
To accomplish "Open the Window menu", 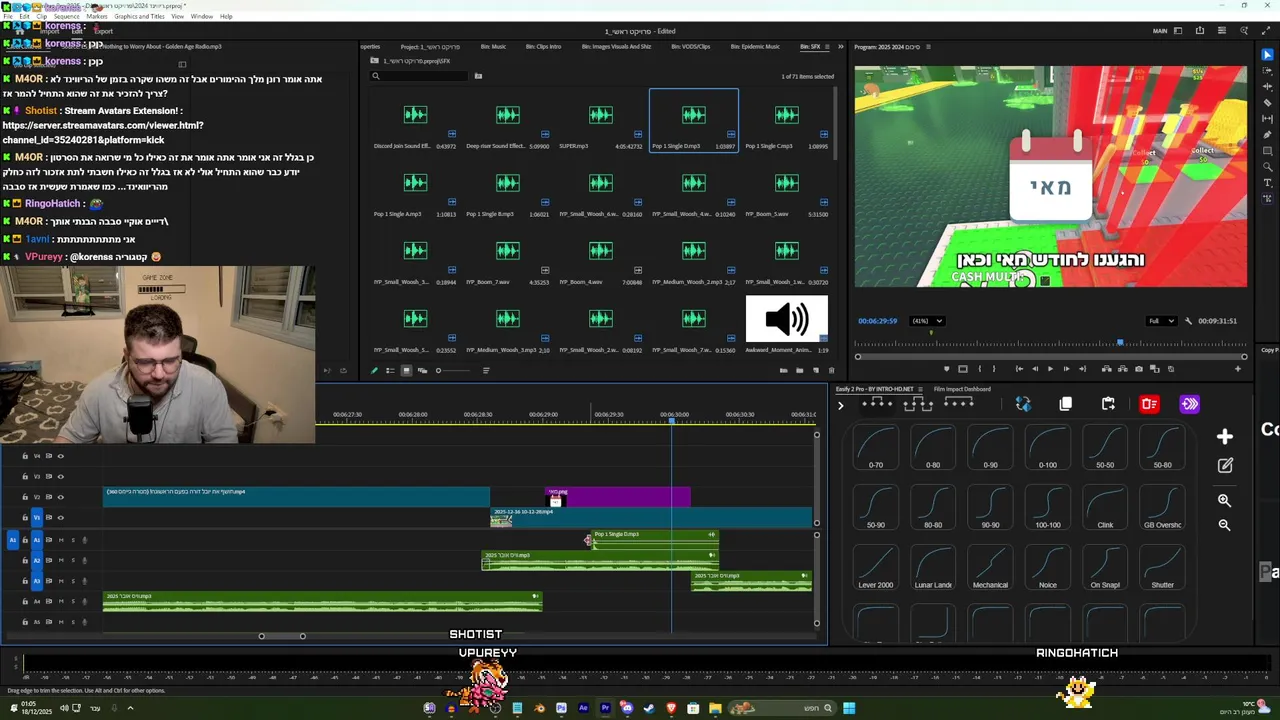I will click(201, 16).
